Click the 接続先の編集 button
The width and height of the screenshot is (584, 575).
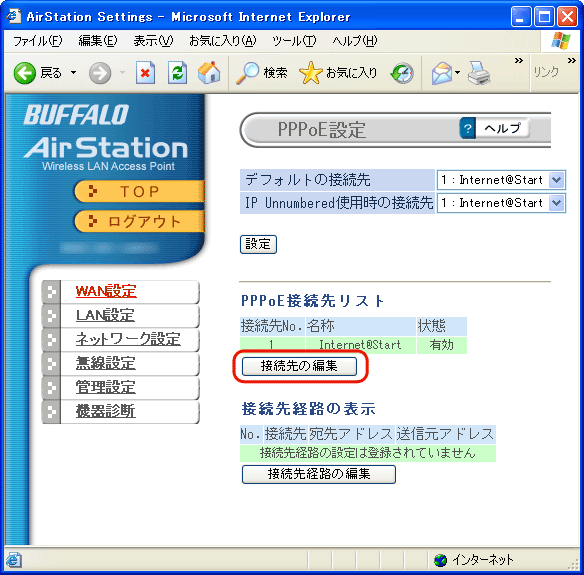(x=299, y=366)
